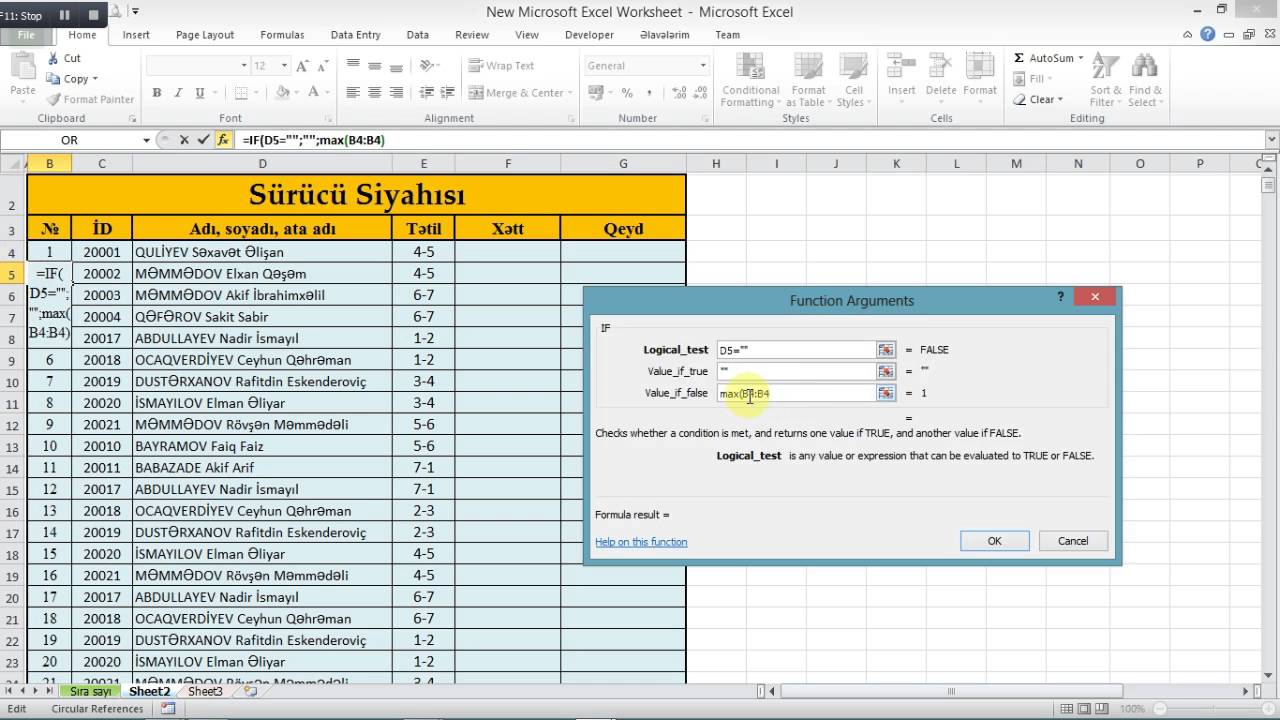Click range selector icon beside Value_if_false
The width and height of the screenshot is (1280, 720).
(885, 394)
